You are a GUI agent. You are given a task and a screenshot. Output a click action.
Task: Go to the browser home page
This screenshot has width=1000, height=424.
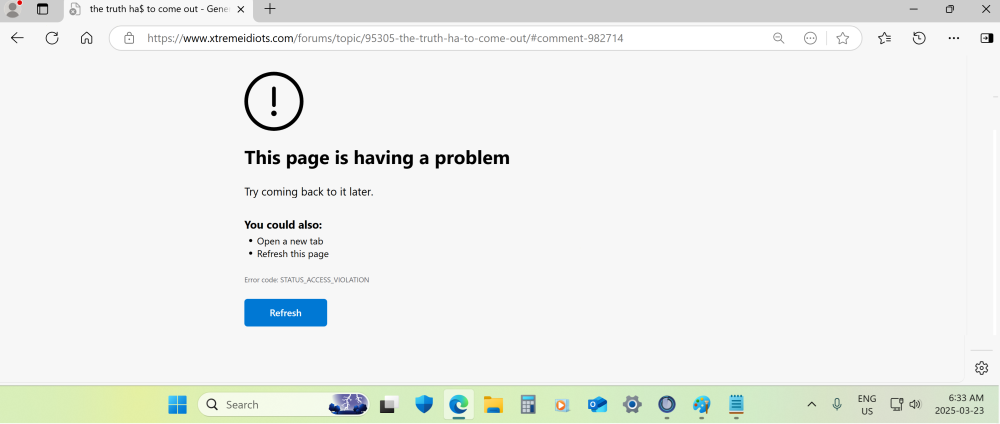(x=87, y=38)
